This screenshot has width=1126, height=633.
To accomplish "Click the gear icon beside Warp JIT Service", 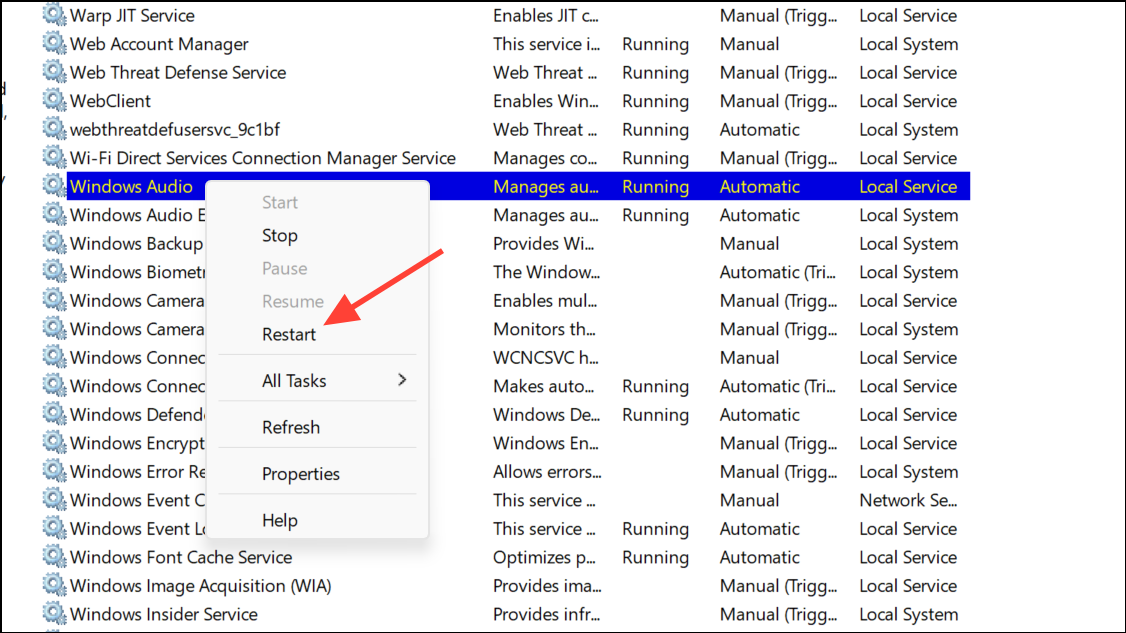I will [x=53, y=16].
